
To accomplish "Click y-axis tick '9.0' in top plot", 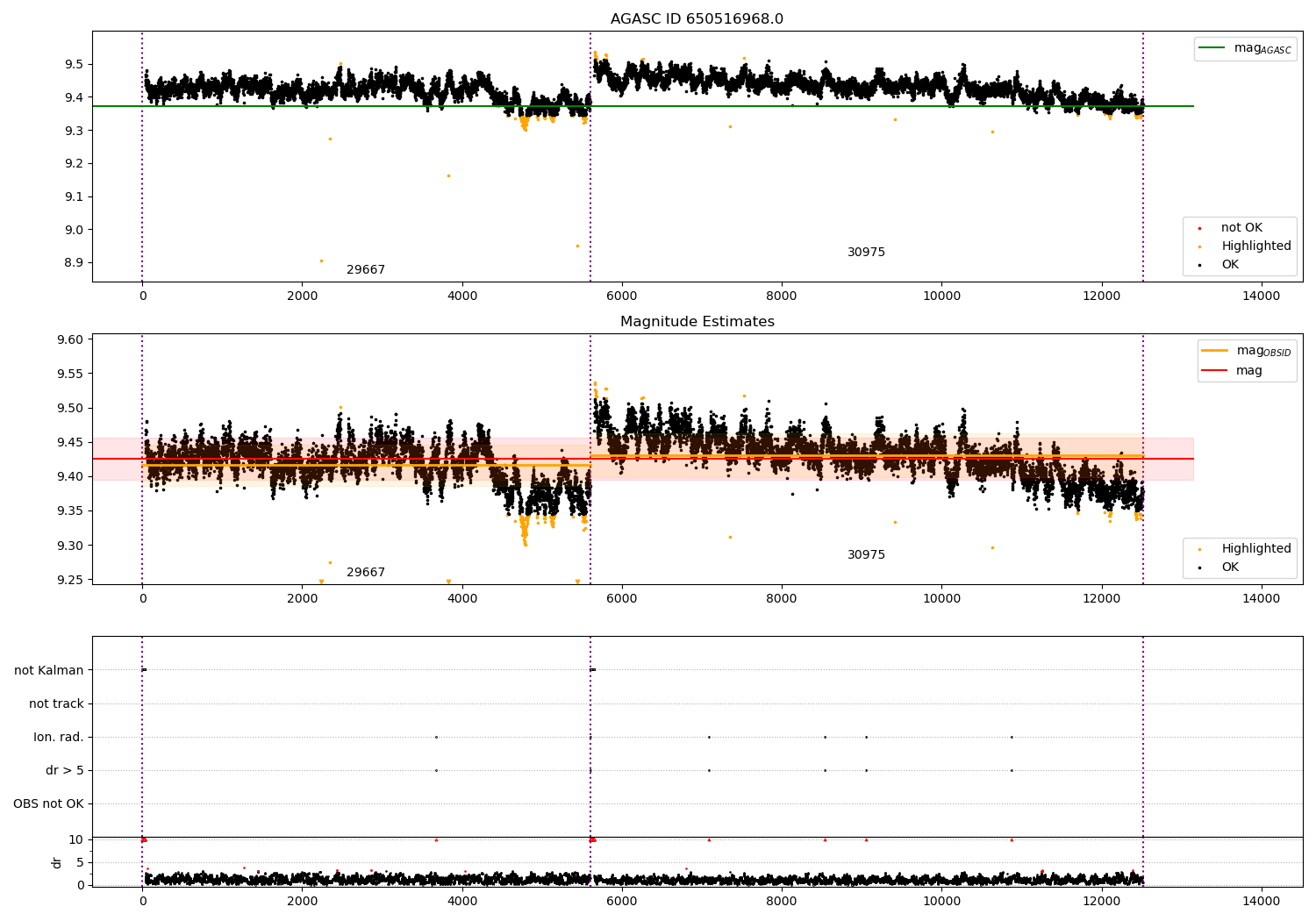I will [x=74, y=230].
